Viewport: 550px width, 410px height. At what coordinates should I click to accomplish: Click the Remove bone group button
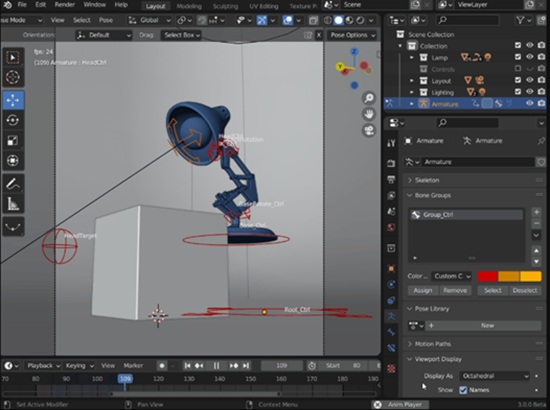pyautogui.click(x=455, y=290)
